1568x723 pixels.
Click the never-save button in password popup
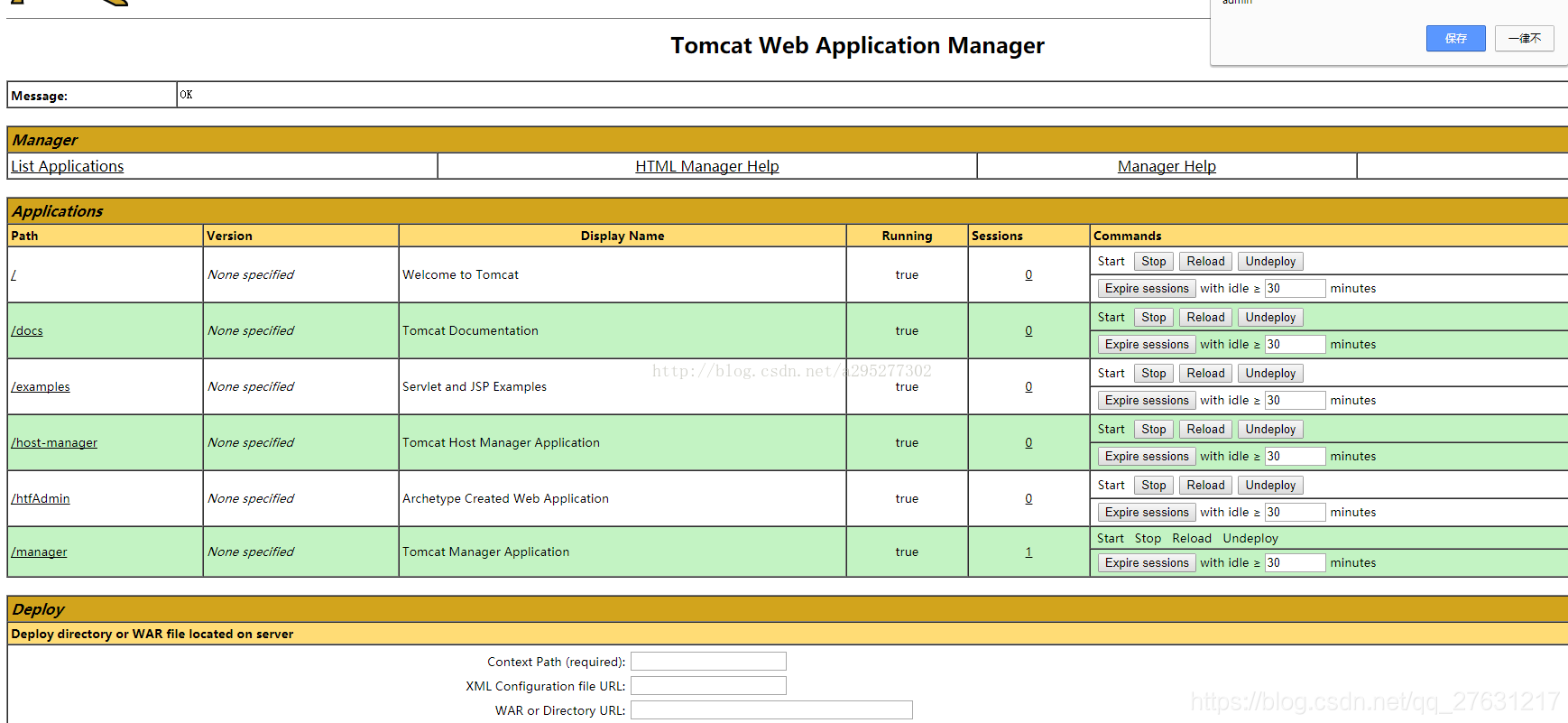pyautogui.click(x=1524, y=38)
